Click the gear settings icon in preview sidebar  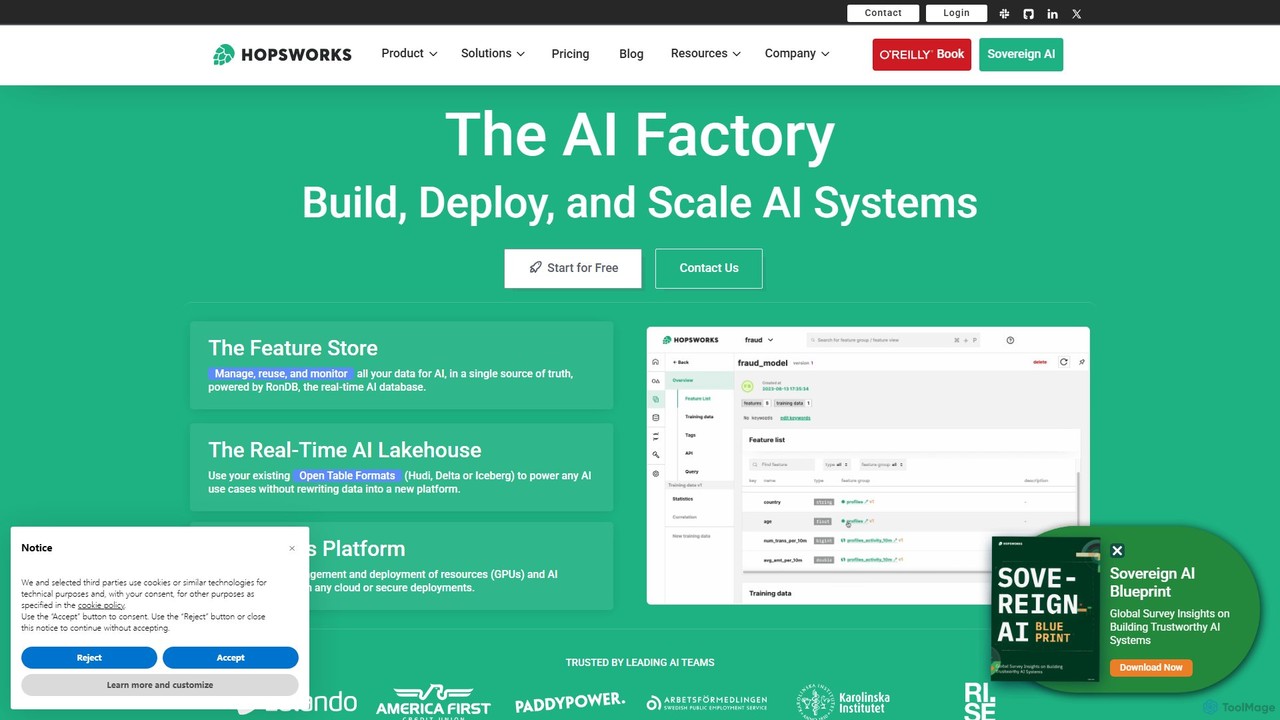tap(656, 473)
